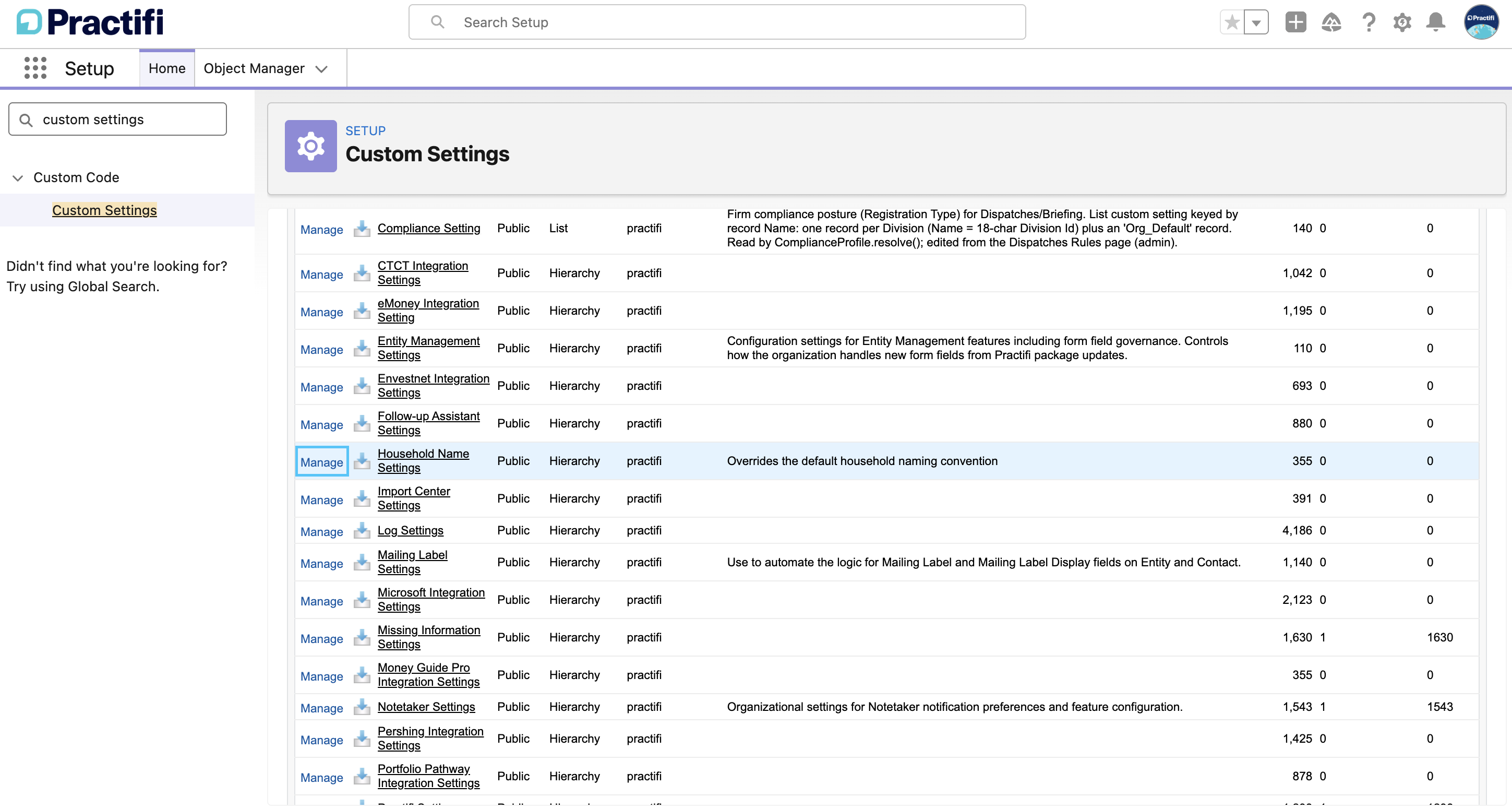This screenshot has height=809, width=1512.
Task: Click the download icon for Log Settings
Action: click(362, 530)
